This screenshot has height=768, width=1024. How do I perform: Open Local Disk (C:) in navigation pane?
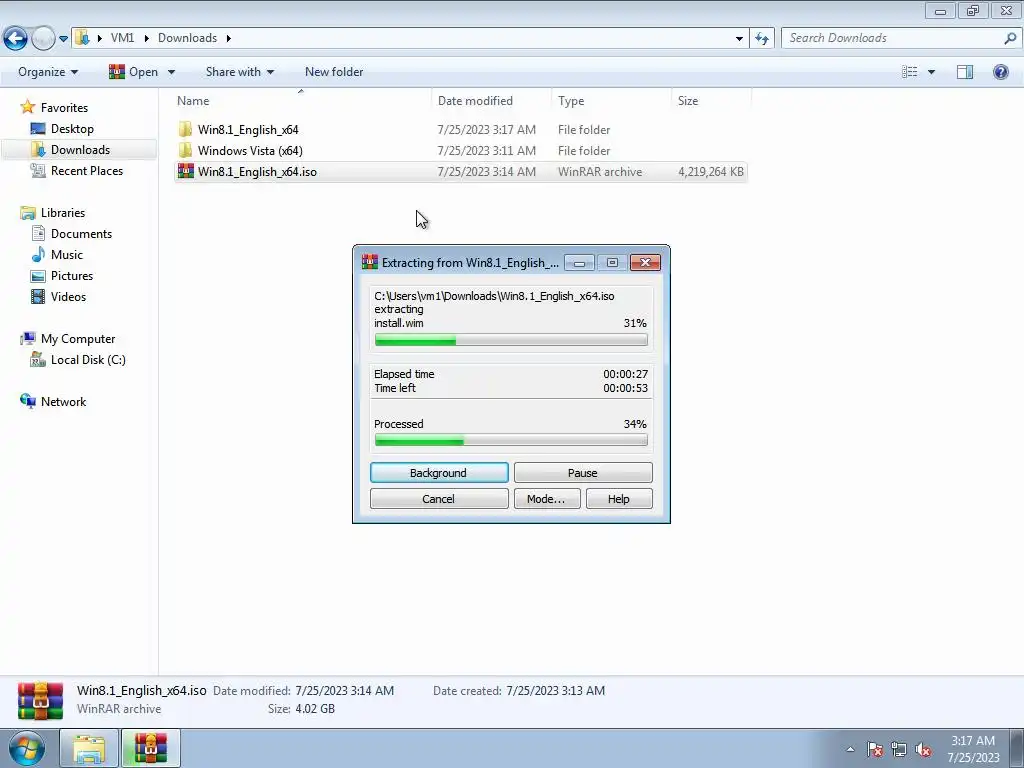pyautogui.click(x=88, y=360)
